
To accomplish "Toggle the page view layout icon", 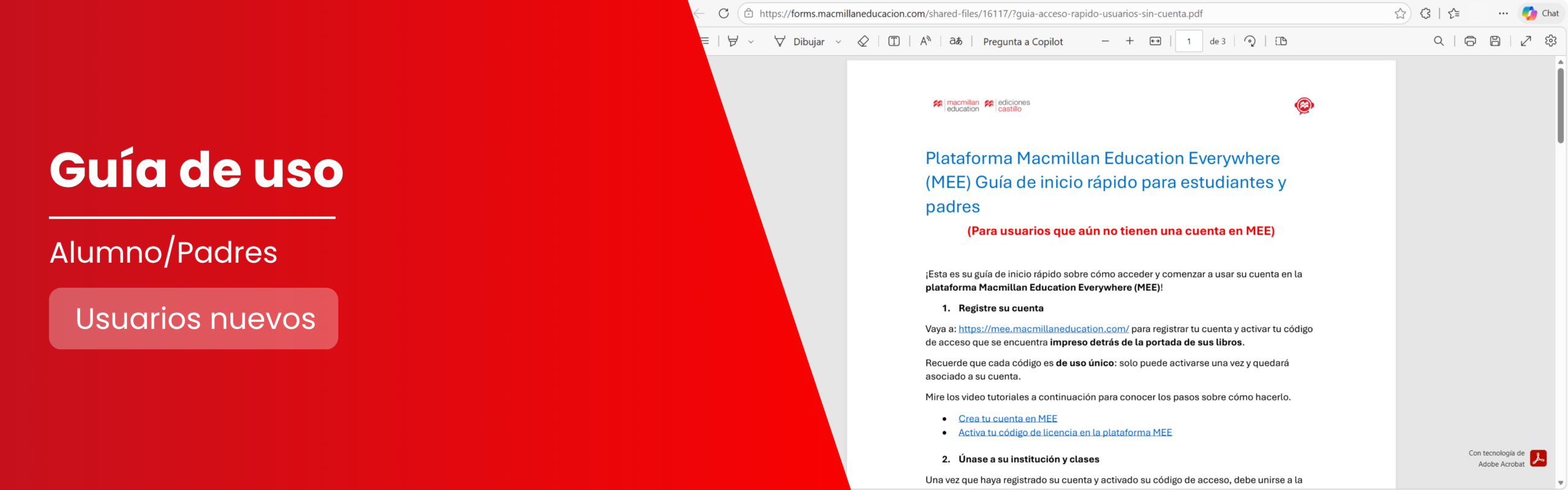I will [1281, 41].
